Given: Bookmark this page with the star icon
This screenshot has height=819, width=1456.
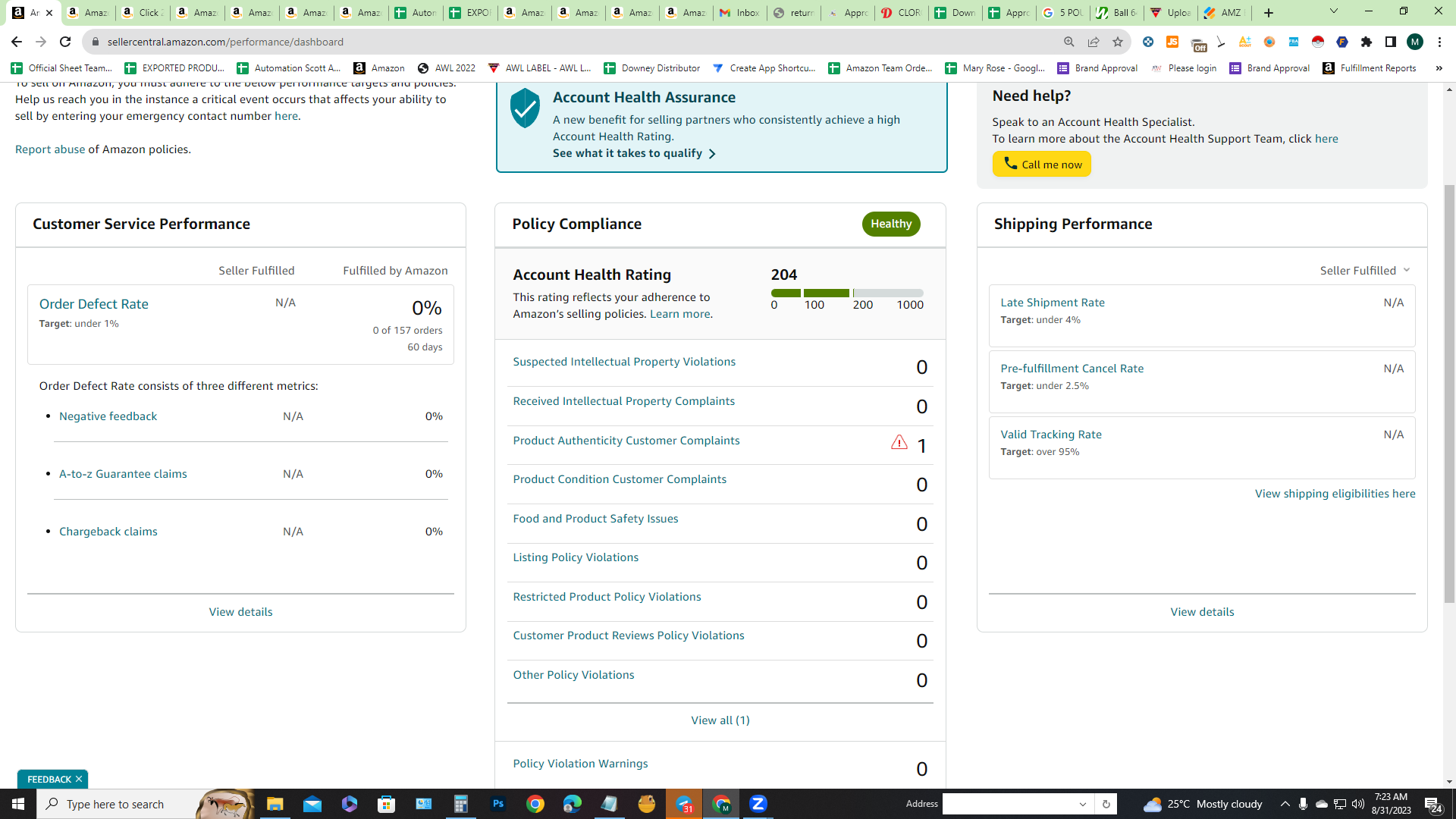Looking at the screenshot, I should [1118, 42].
